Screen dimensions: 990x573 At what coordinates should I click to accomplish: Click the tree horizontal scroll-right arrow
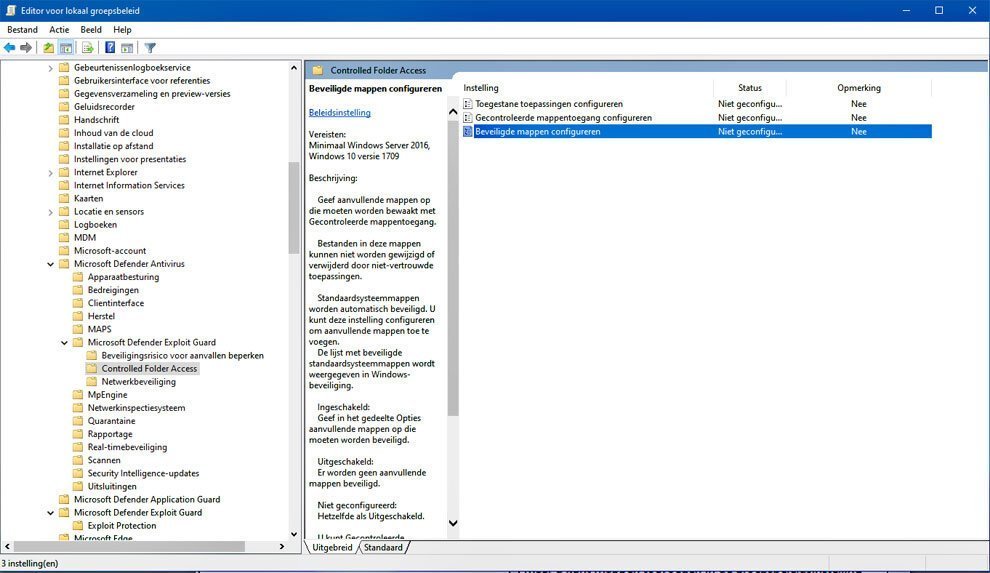point(282,546)
